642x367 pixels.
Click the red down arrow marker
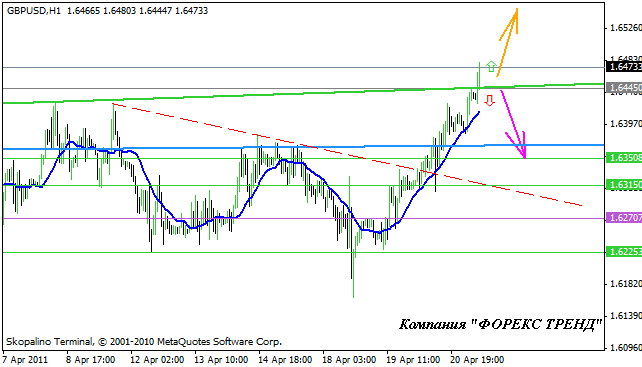point(490,100)
